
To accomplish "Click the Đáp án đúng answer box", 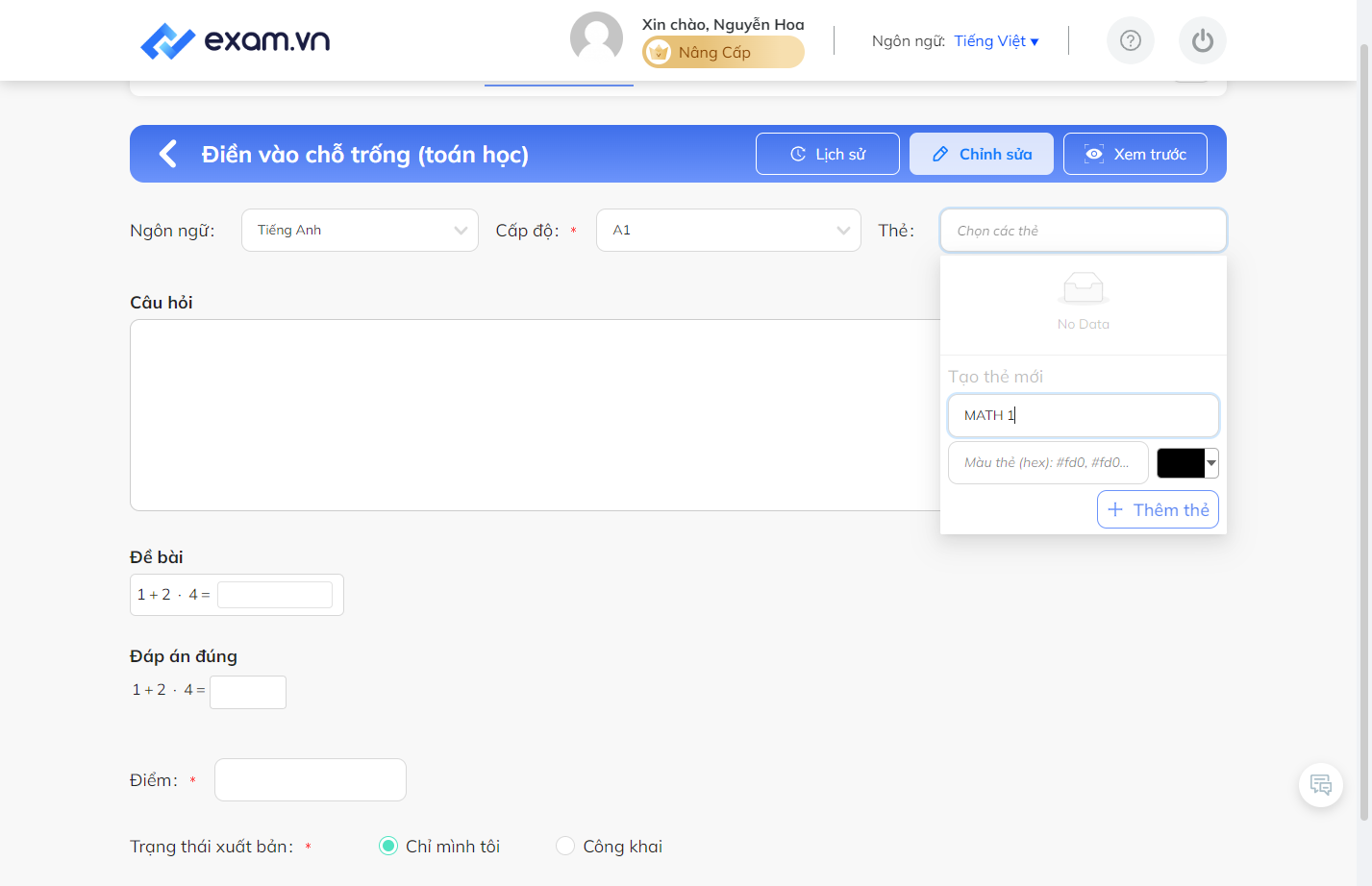I will click(248, 692).
